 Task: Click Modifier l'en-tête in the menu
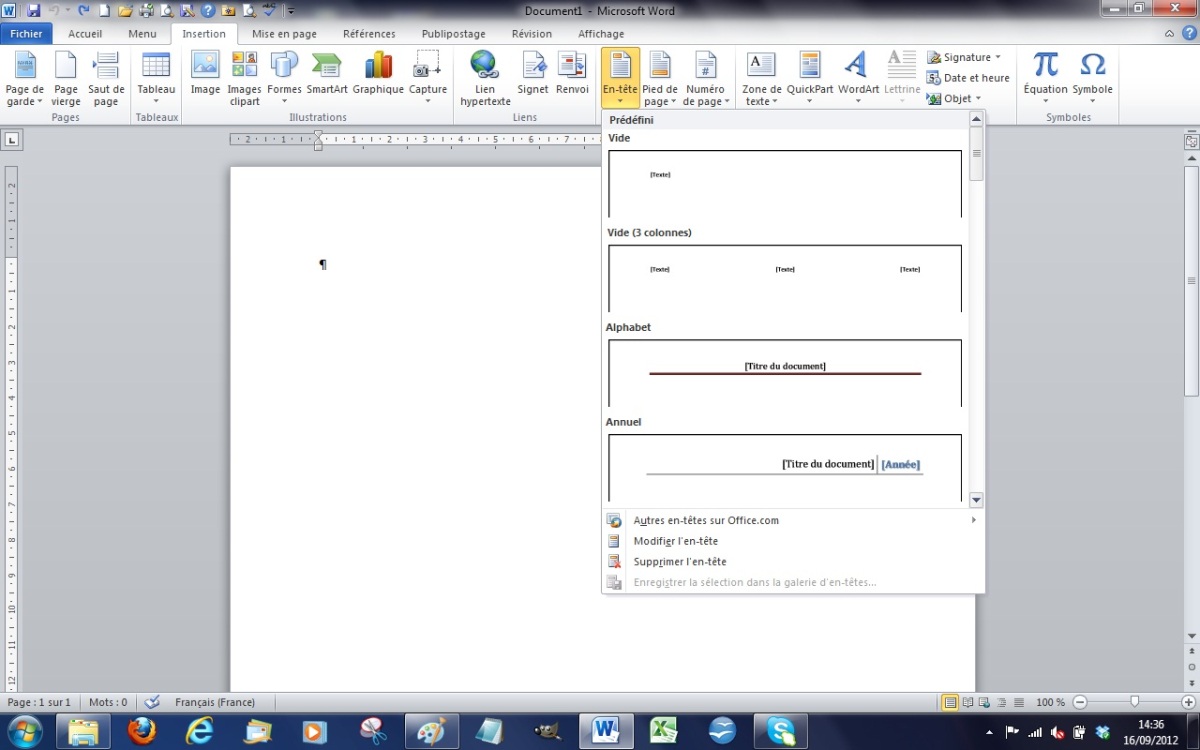point(675,541)
